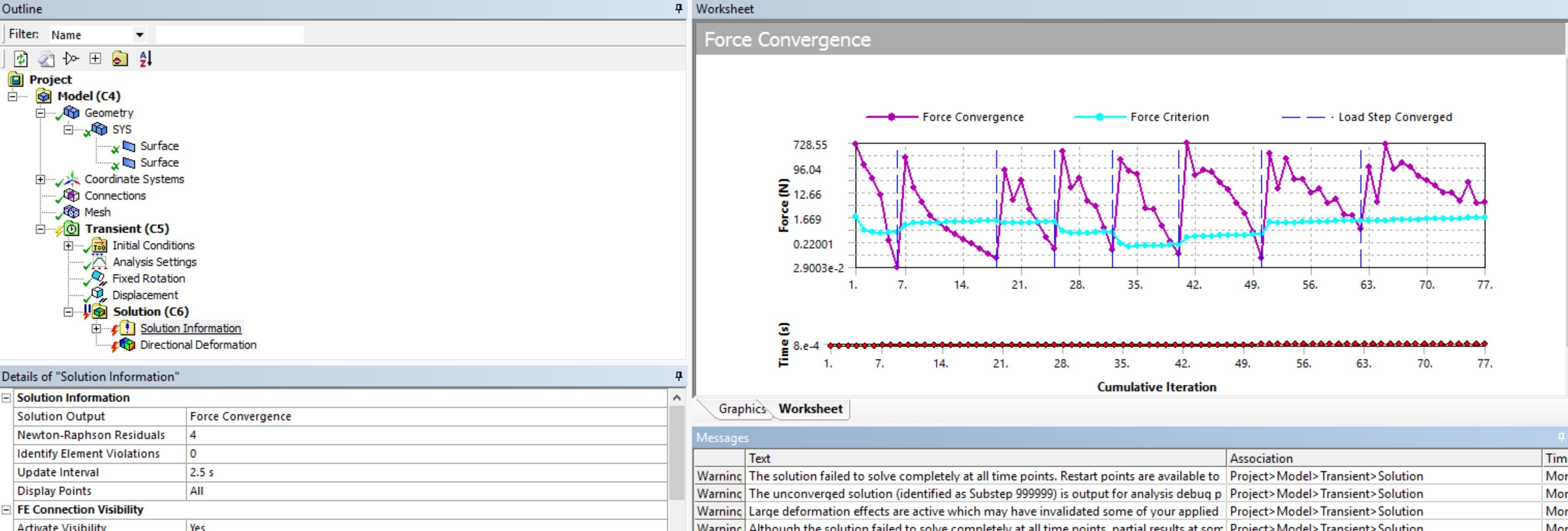Click the Solution Information exclamation icon
This screenshot has width=1568, height=531.
[x=127, y=328]
